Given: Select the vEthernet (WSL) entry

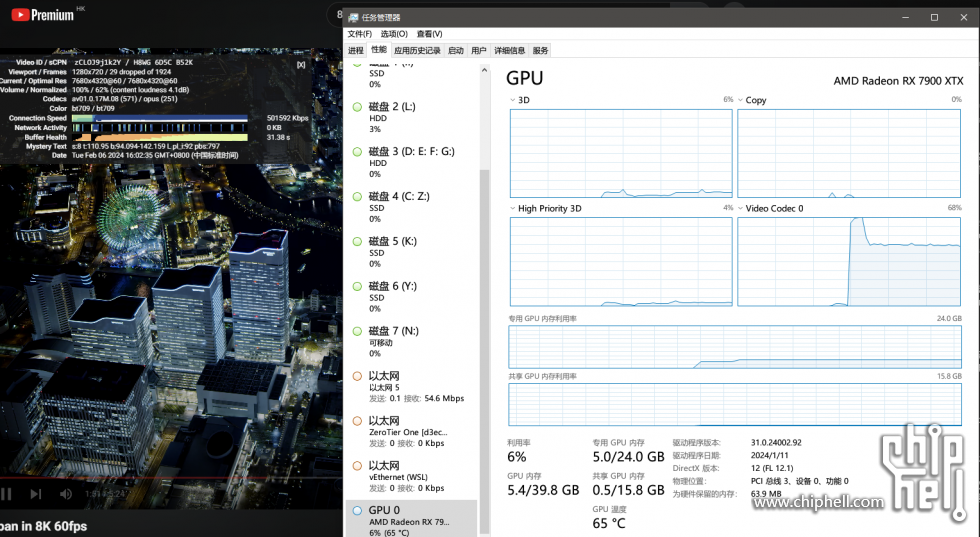Looking at the screenshot, I should (x=411, y=477).
